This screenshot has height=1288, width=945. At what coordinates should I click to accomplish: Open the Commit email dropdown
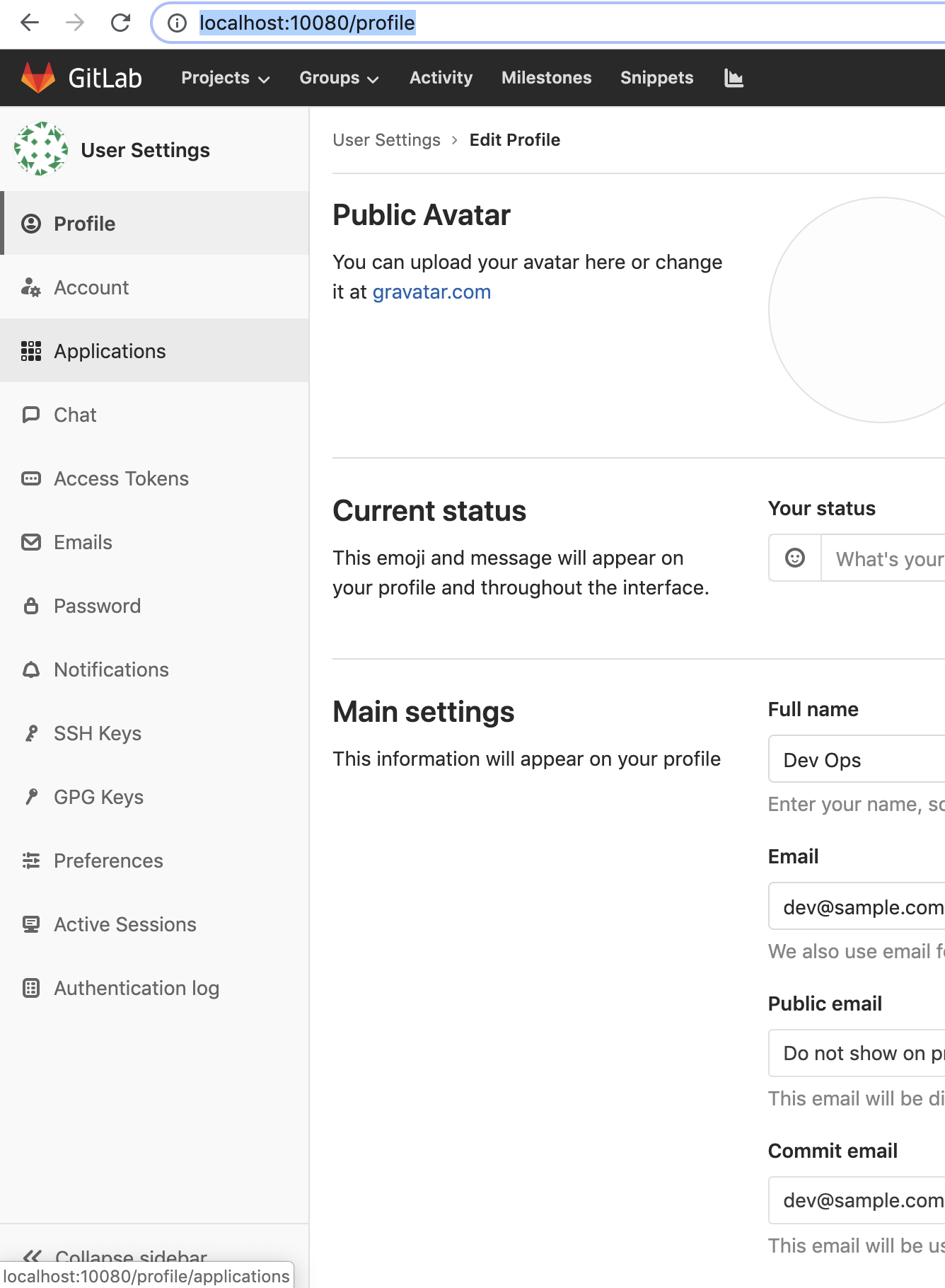(x=857, y=1200)
